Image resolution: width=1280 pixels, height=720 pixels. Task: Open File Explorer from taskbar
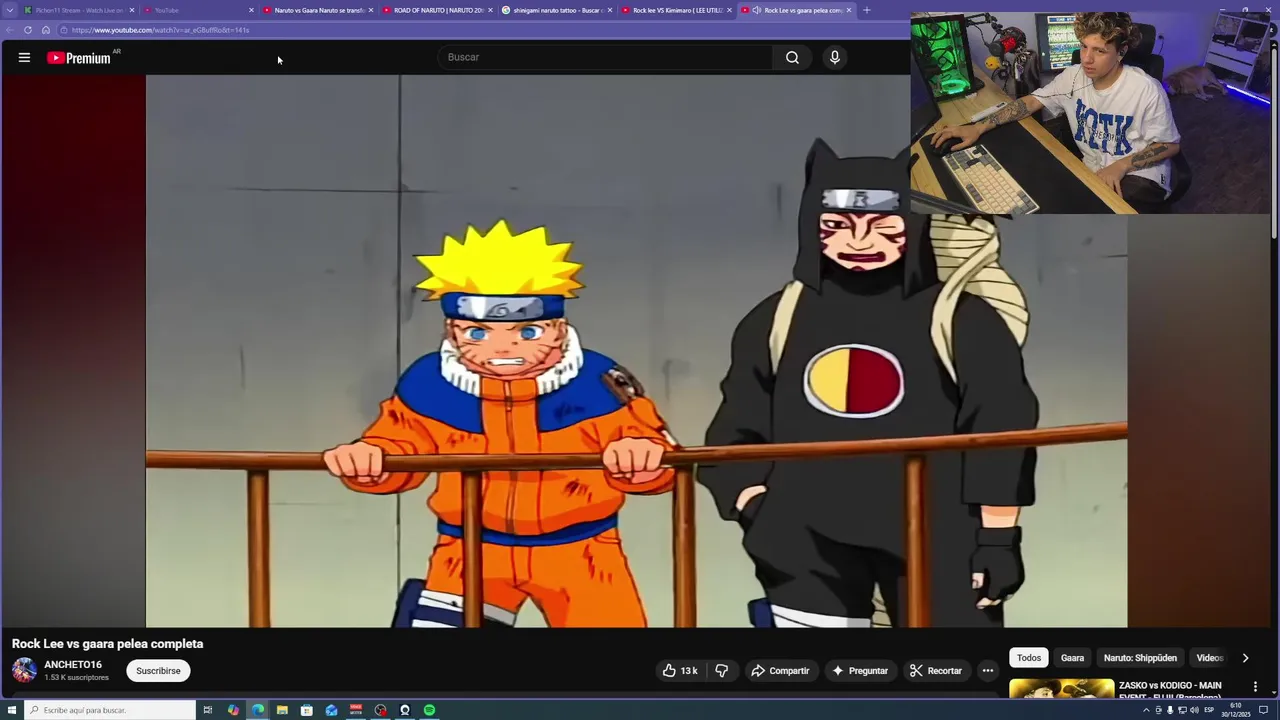(282, 710)
